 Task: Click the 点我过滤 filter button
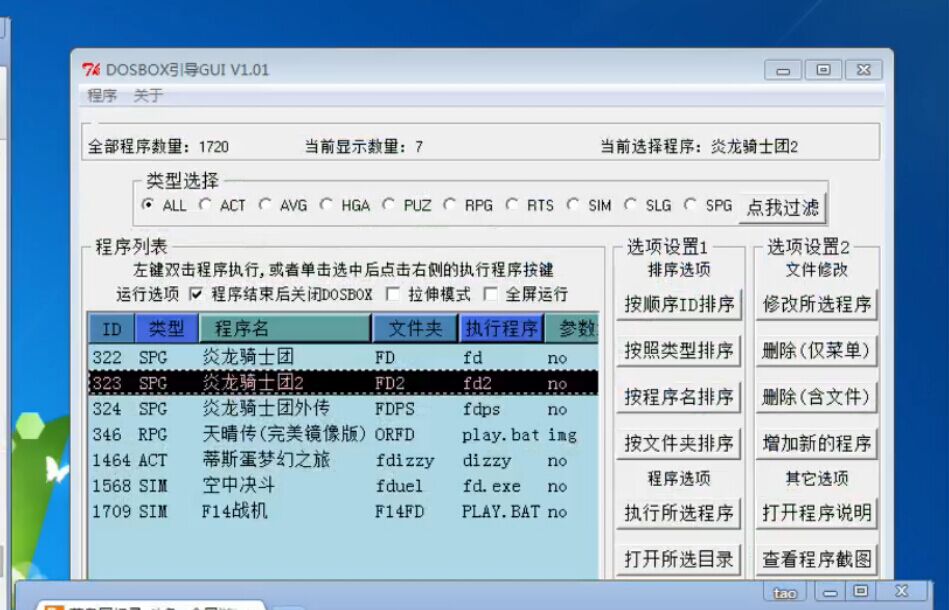(782, 207)
